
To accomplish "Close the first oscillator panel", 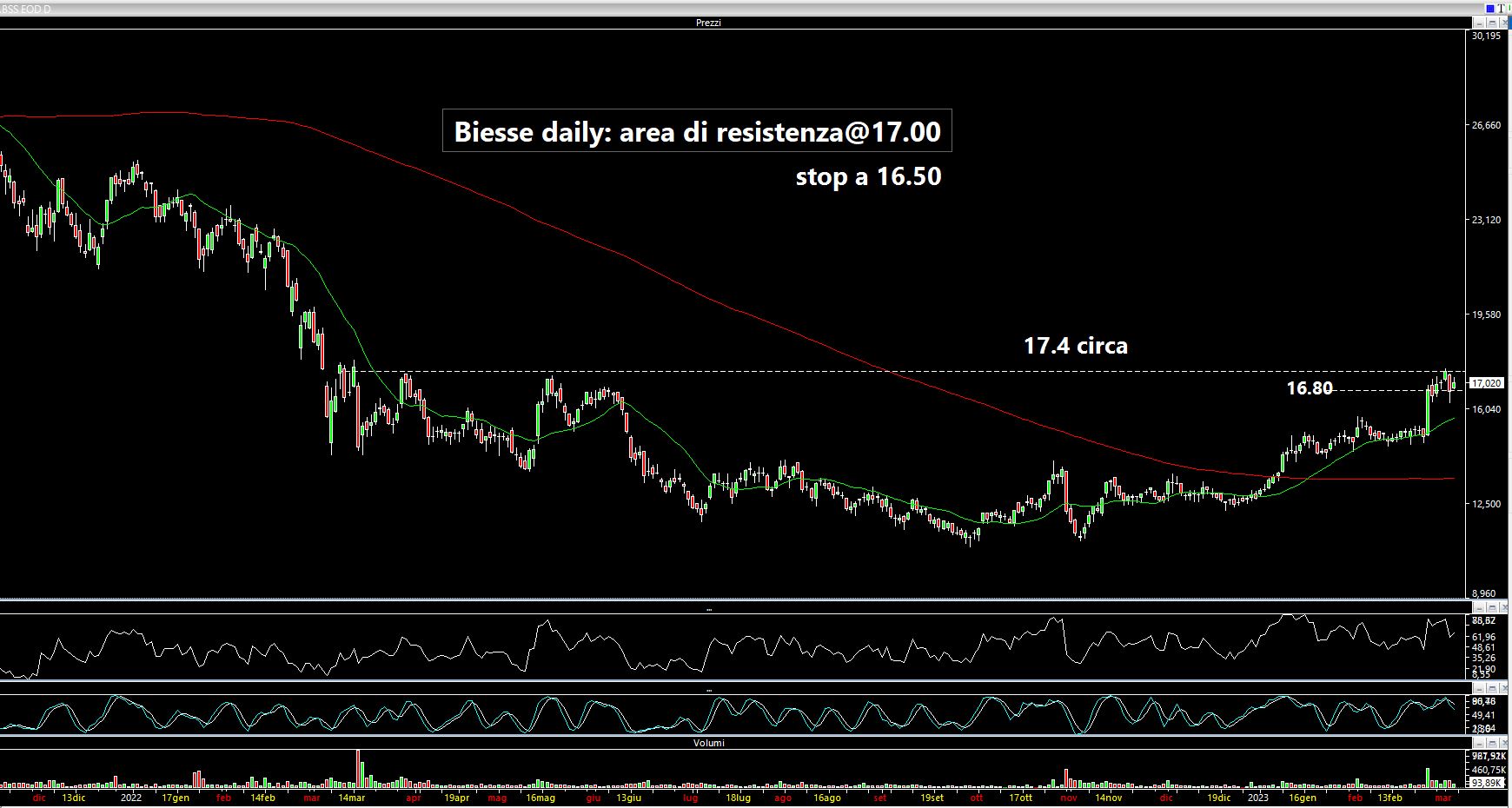I will [x=1503, y=608].
